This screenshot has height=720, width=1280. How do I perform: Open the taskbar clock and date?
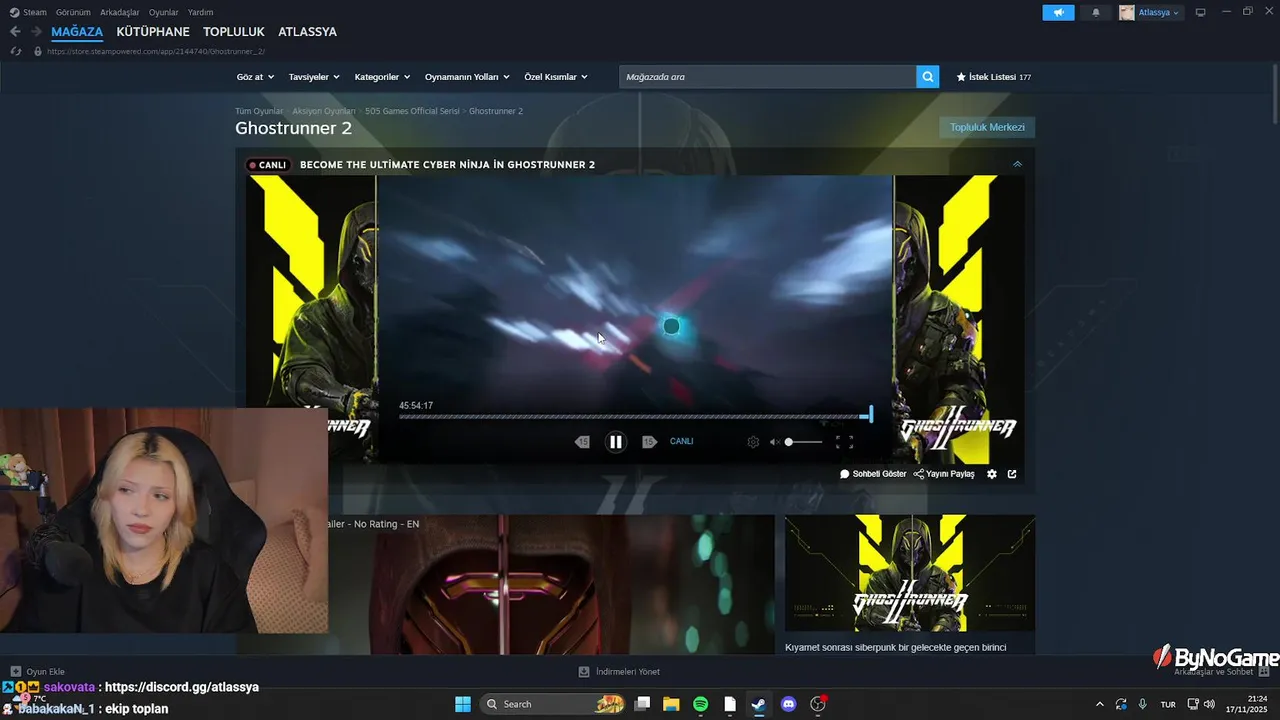(x=1249, y=704)
